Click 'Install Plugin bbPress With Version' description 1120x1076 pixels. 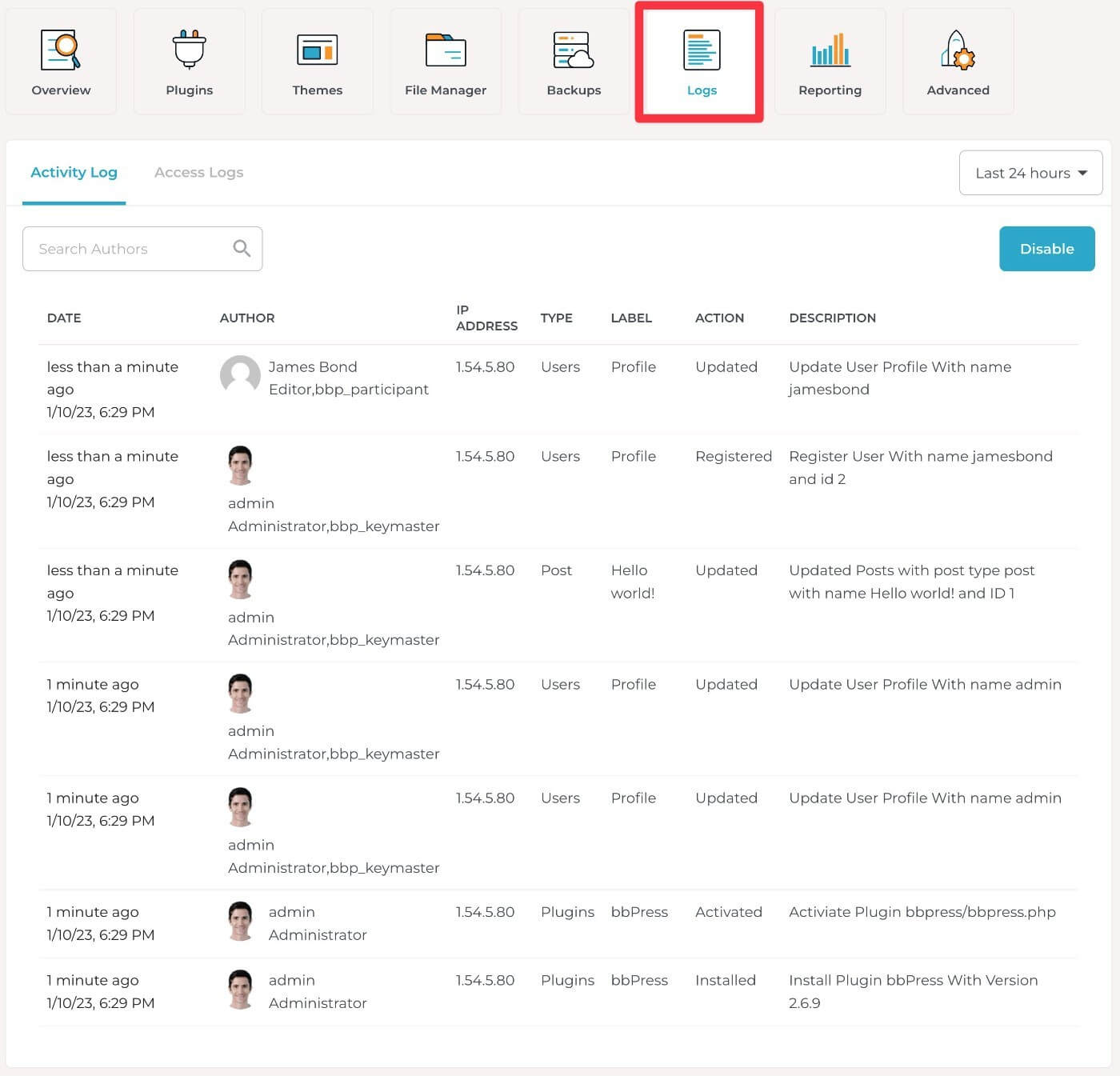click(x=914, y=991)
